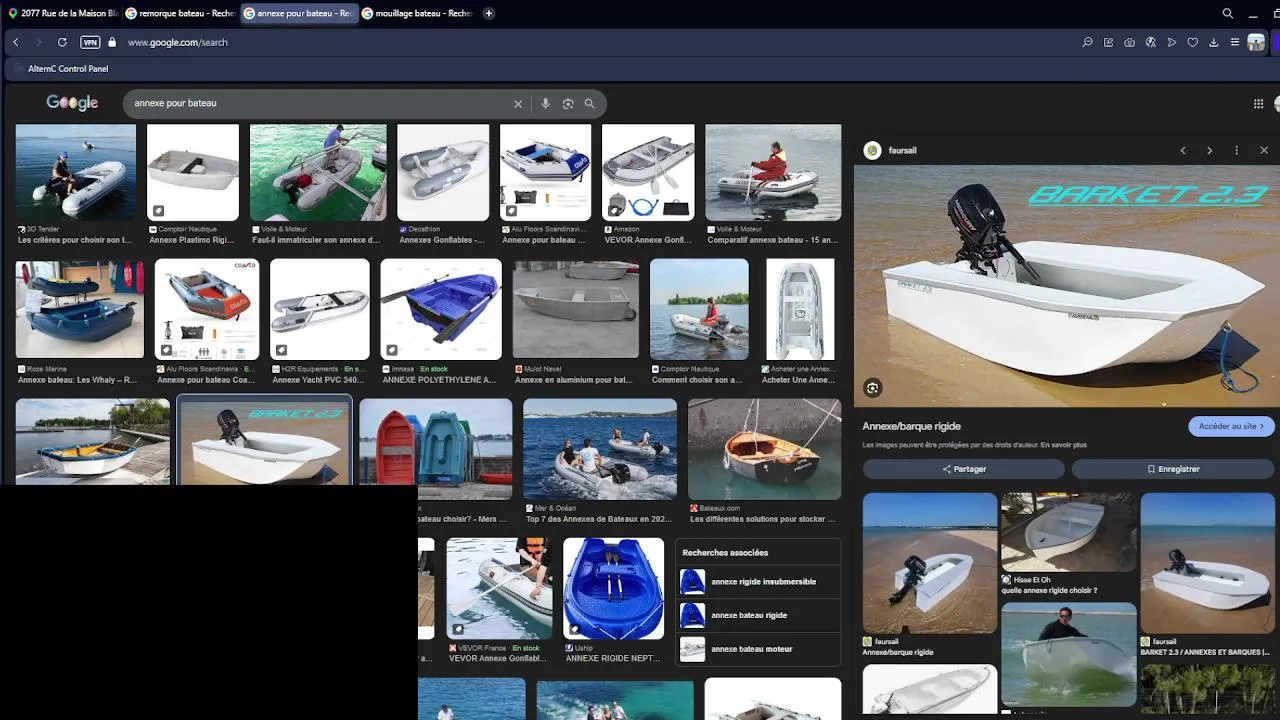Screen dimensions: 1280x720
Task: Open Bateaux.com wooden dinghy thumbnail
Action: tap(764, 449)
